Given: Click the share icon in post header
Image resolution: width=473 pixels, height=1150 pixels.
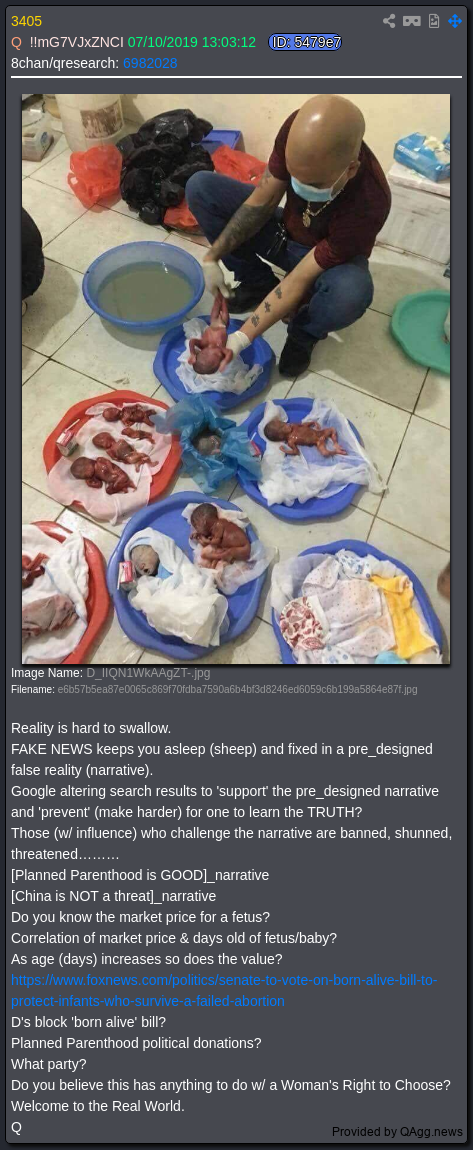Looking at the screenshot, I should [389, 21].
